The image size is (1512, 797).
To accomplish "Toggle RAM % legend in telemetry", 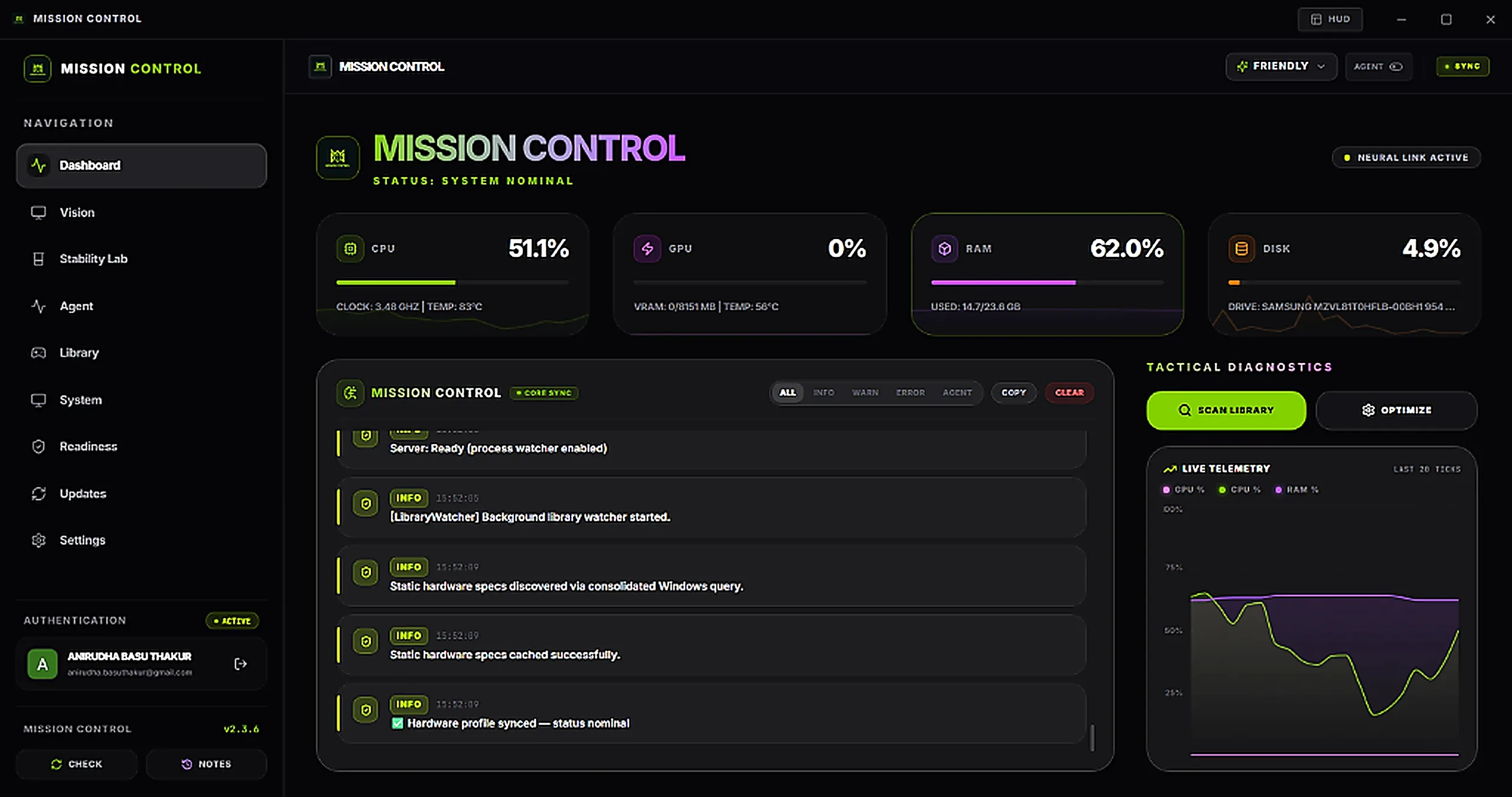I will tap(1296, 489).
